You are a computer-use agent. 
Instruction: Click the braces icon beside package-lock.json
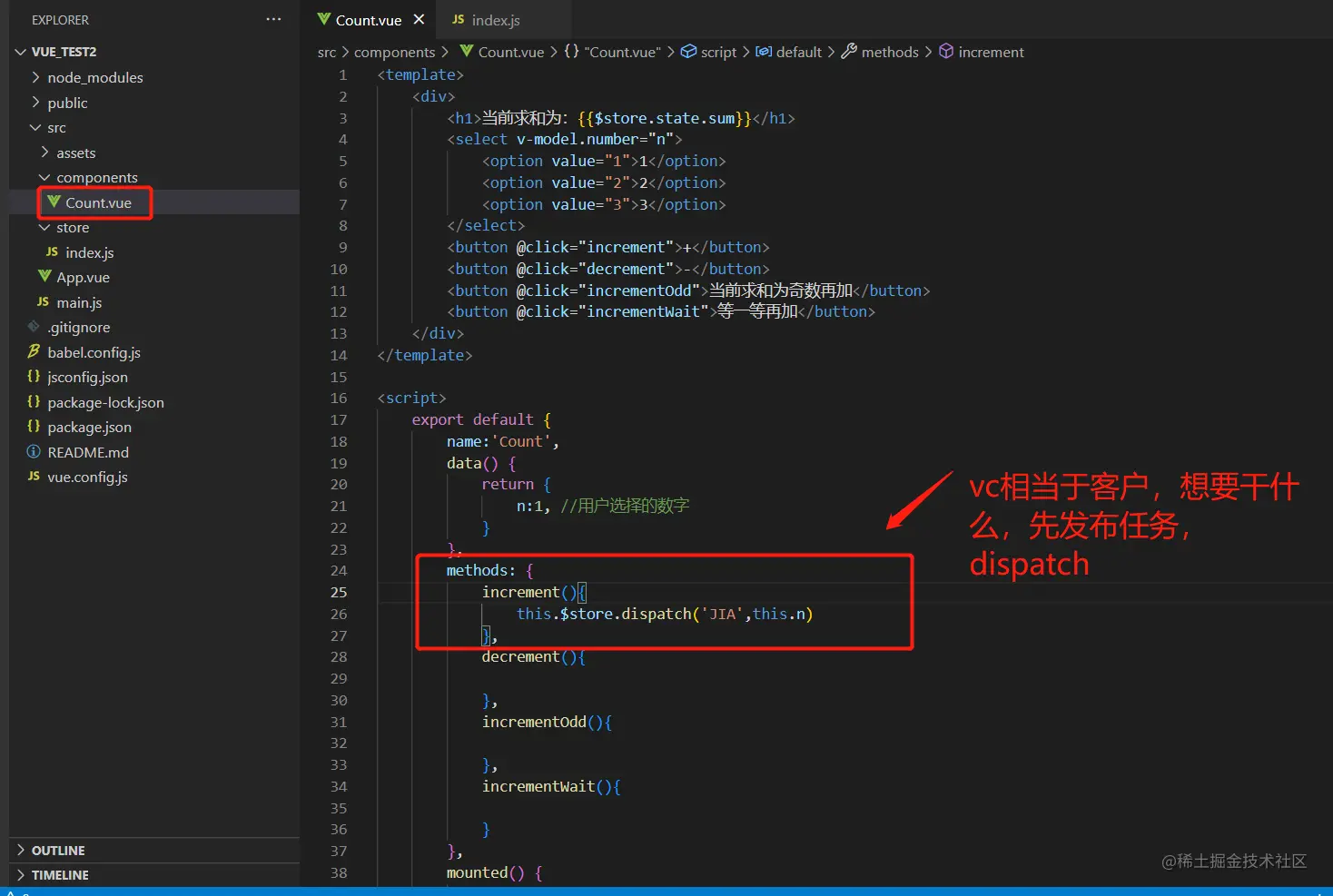pos(34,401)
